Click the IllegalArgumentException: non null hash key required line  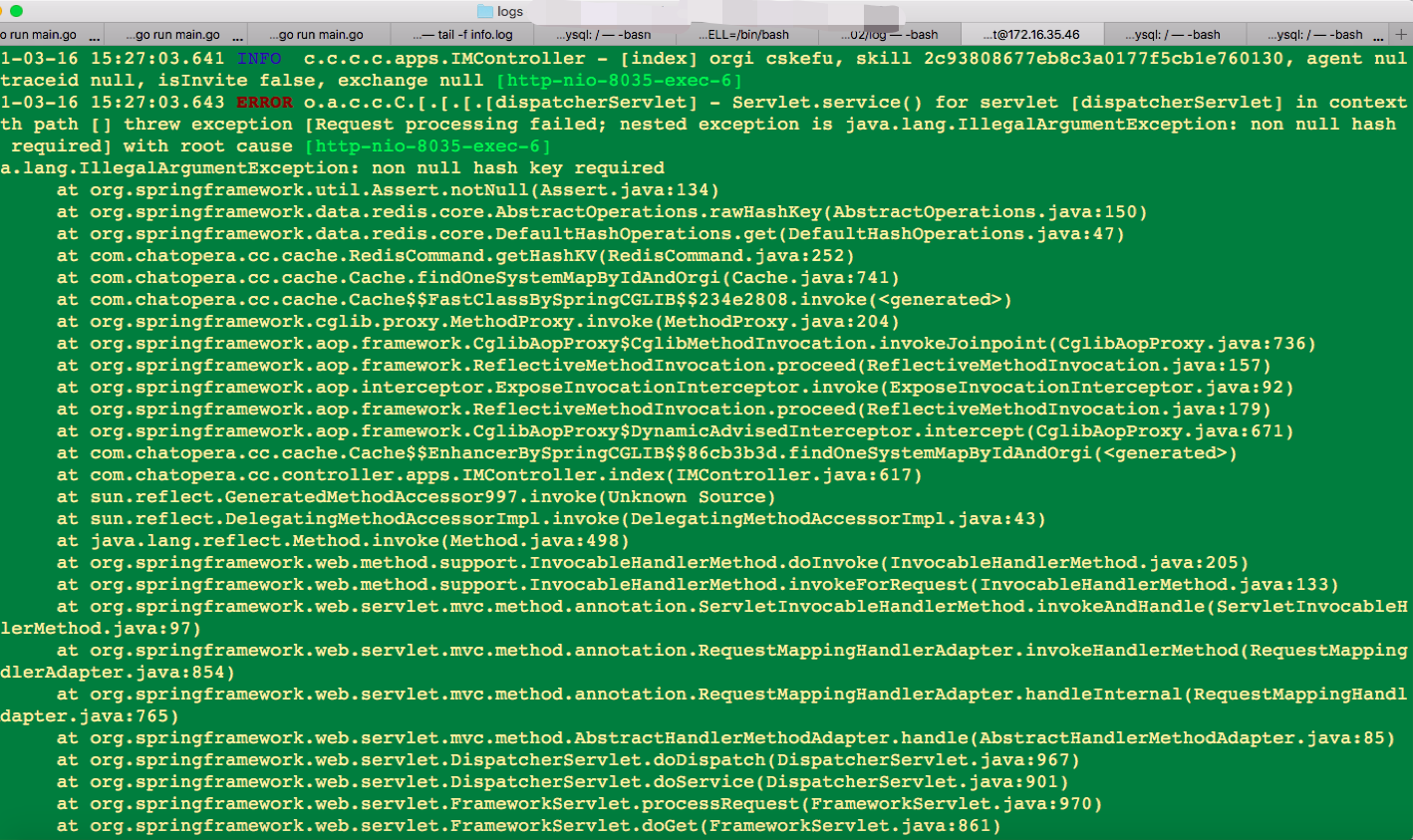[x=333, y=168]
